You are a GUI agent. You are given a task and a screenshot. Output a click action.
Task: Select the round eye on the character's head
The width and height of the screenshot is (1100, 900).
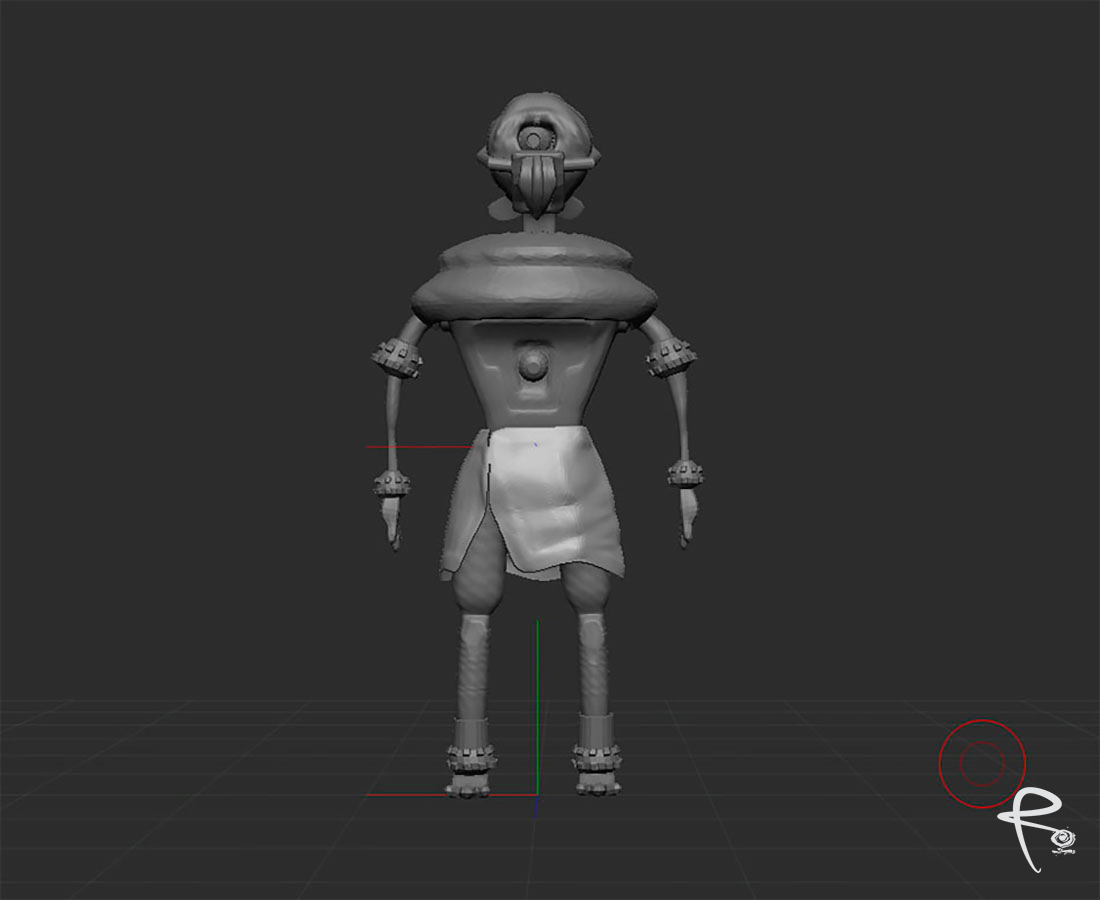537,136
